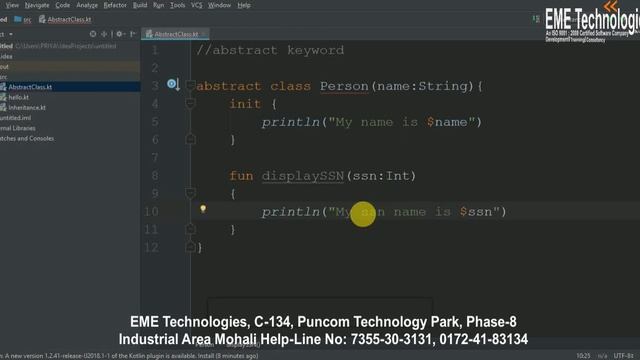Click the abstract keyword on line 3
The width and height of the screenshot is (640, 360).
click(x=229, y=86)
